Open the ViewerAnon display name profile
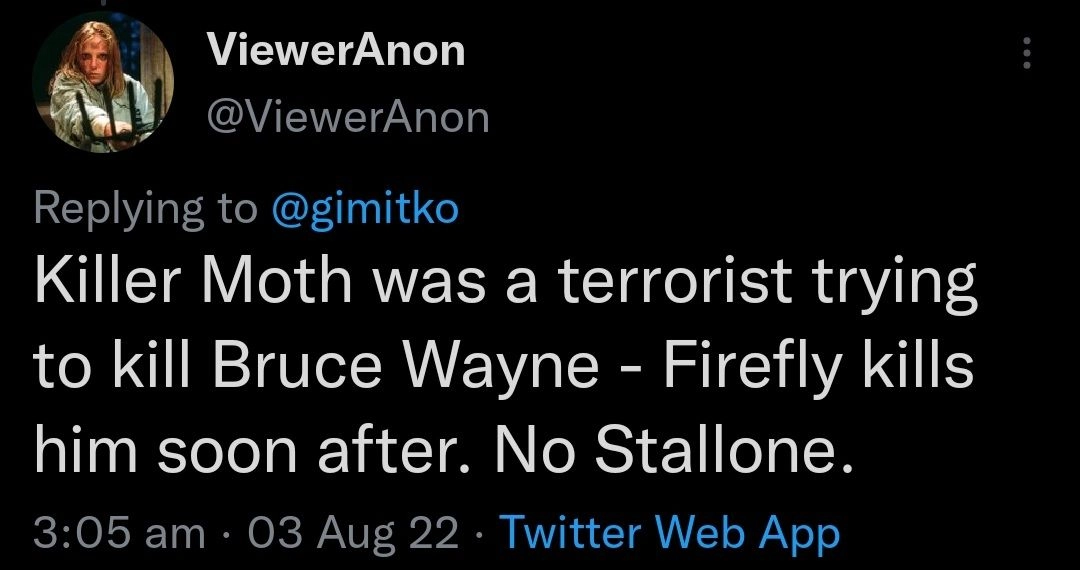The height and width of the screenshot is (570, 1080). [336, 50]
